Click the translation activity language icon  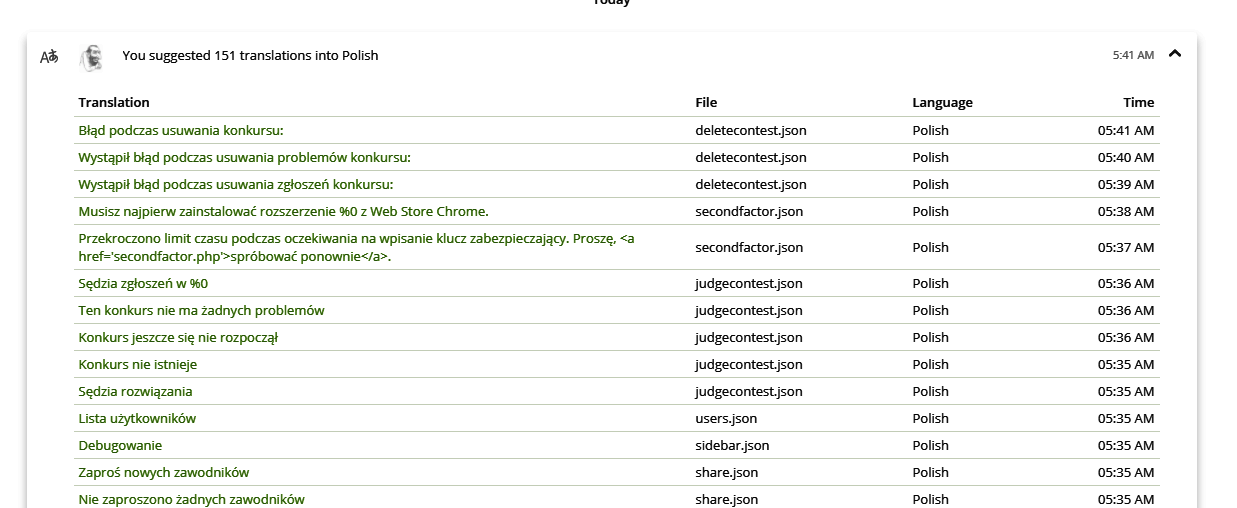click(49, 56)
